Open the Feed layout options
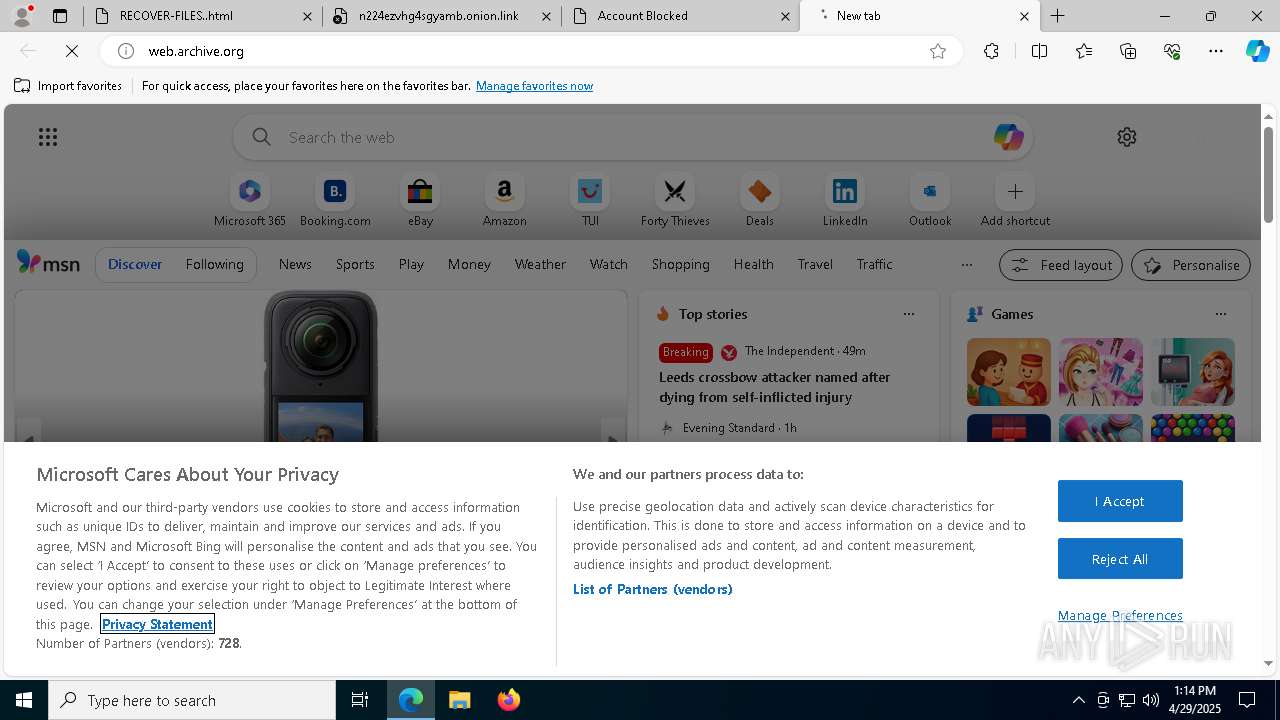1280x720 pixels. pos(1061,265)
